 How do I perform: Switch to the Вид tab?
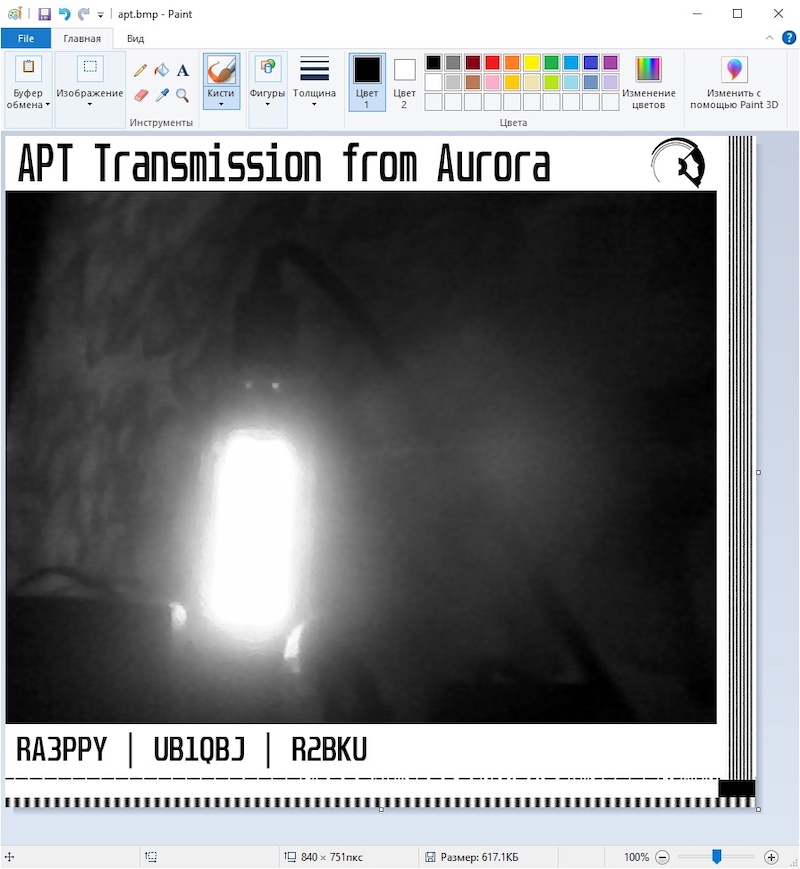(x=135, y=38)
